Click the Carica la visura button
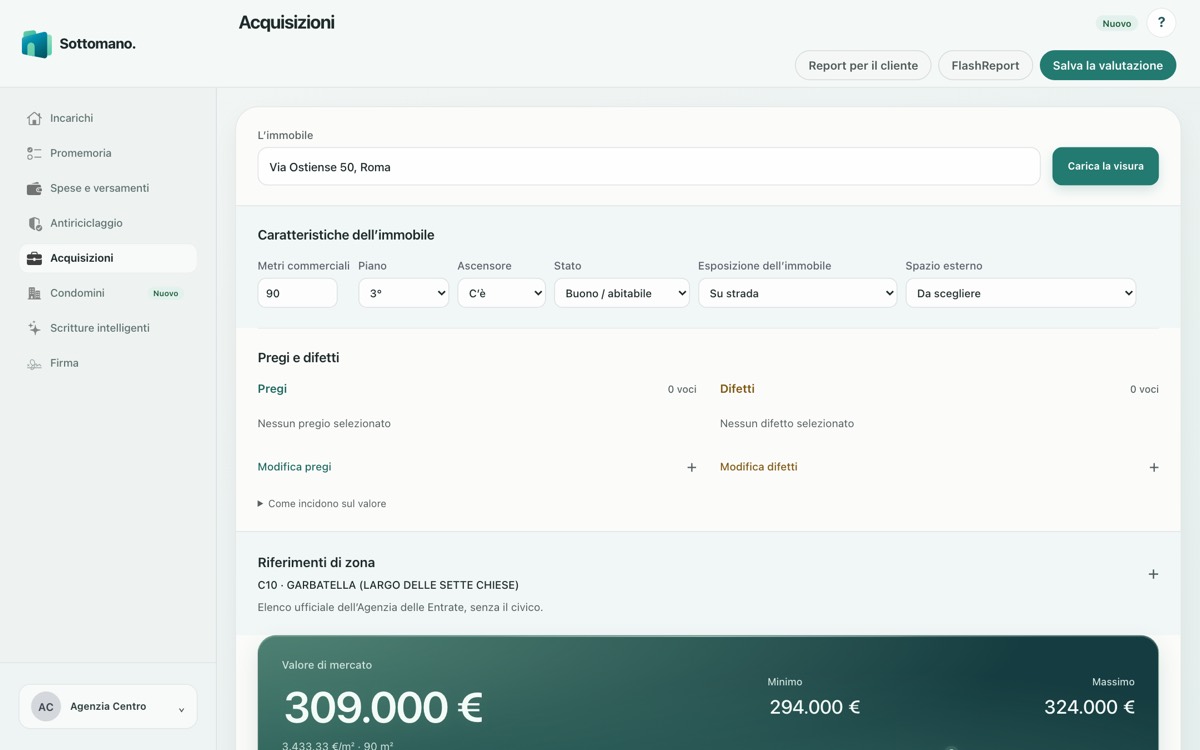This screenshot has width=1200, height=750. tap(1105, 166)
